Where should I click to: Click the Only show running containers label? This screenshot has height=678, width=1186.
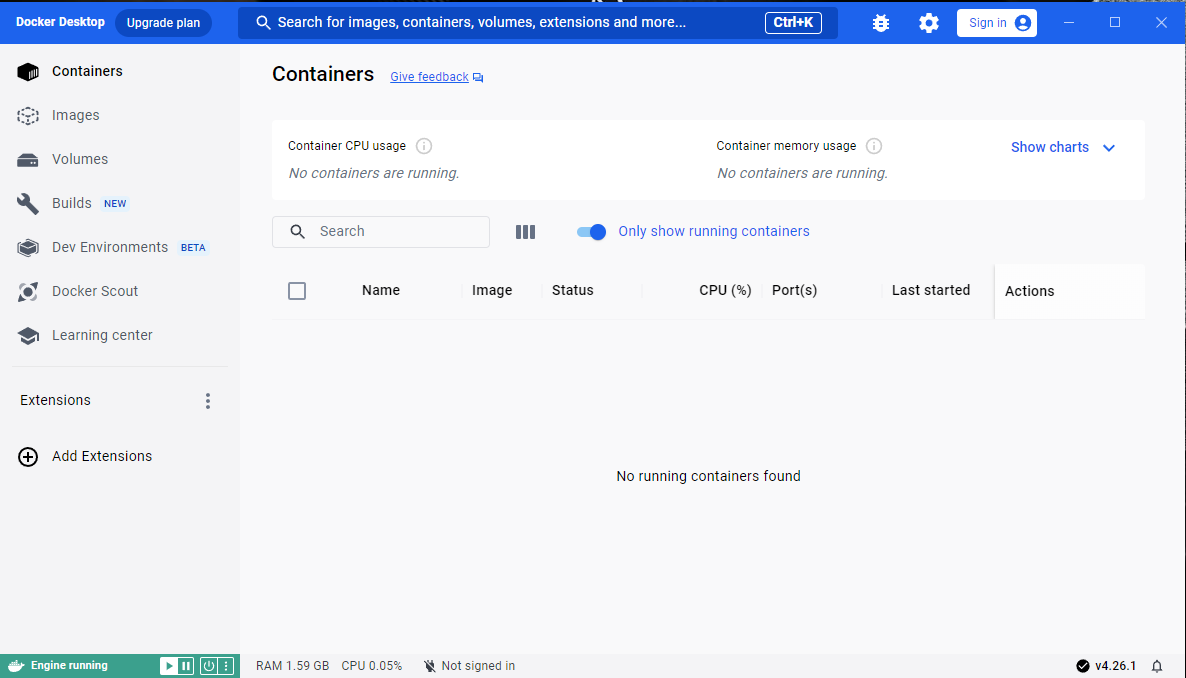714,232
